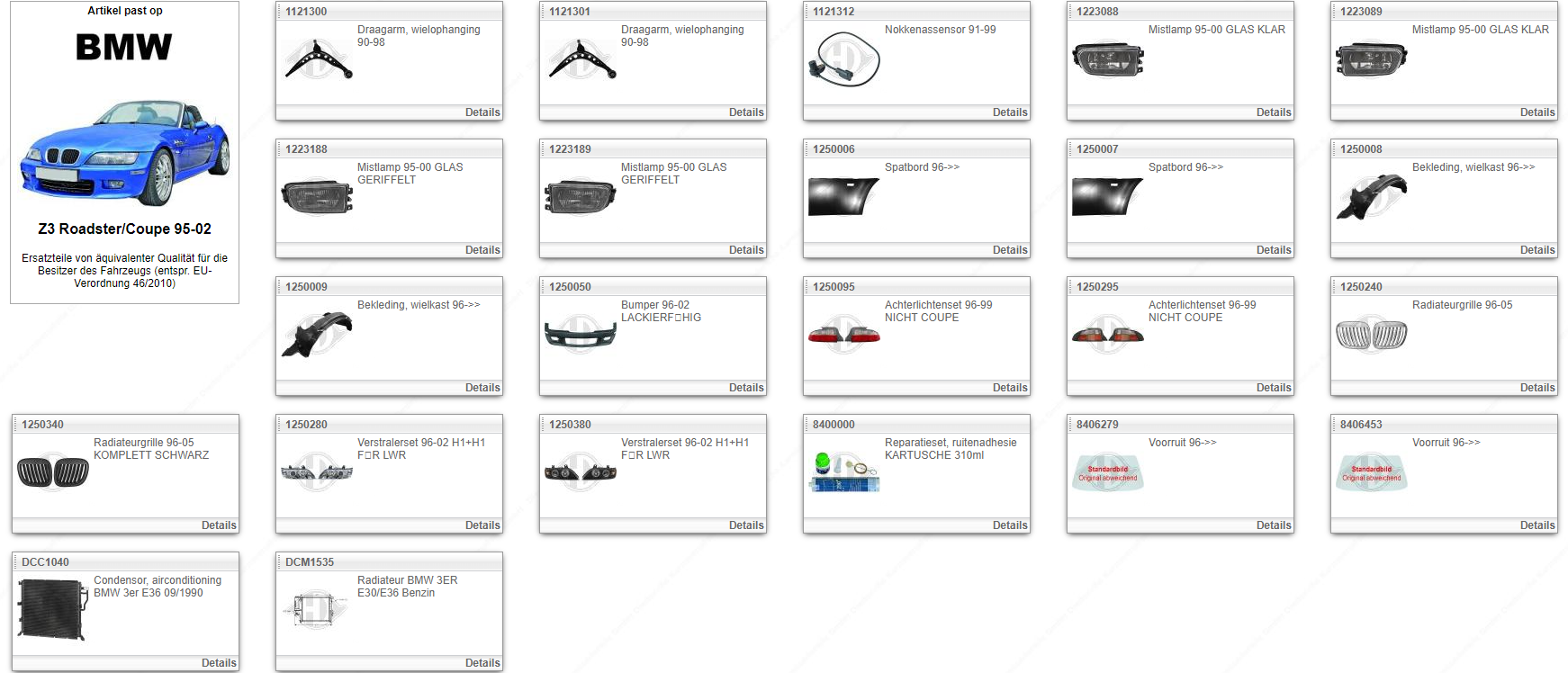Click the blue BMW Z3 Roadster image

(124, 151)
